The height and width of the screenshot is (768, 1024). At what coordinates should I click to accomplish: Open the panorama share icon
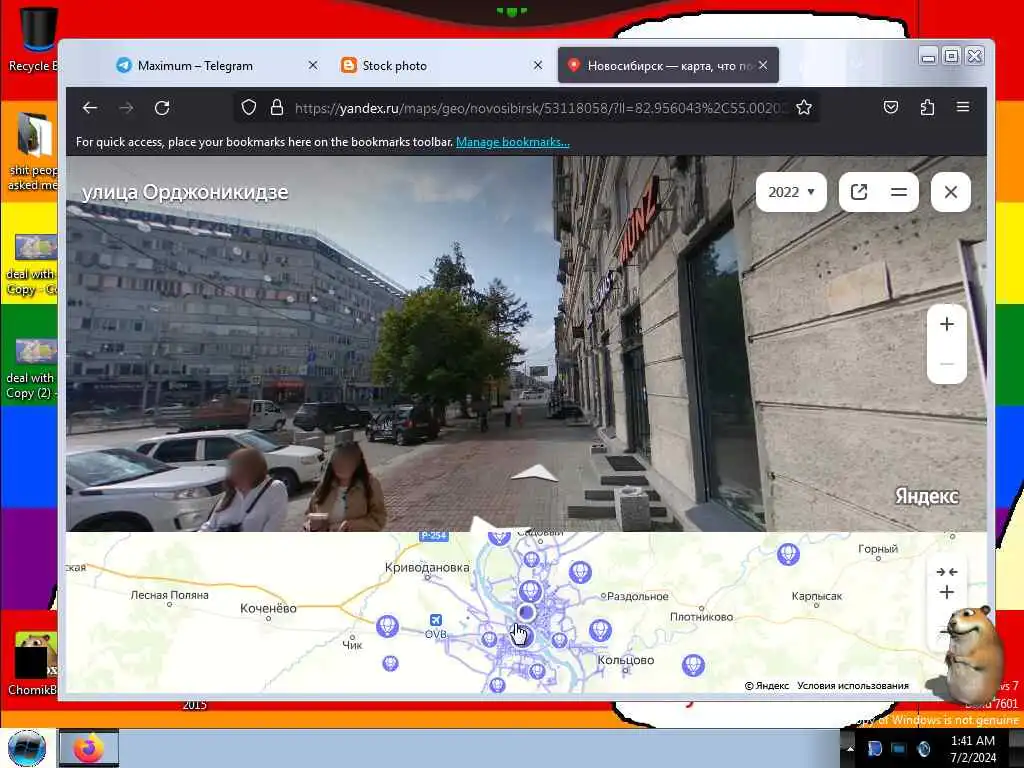859,192
